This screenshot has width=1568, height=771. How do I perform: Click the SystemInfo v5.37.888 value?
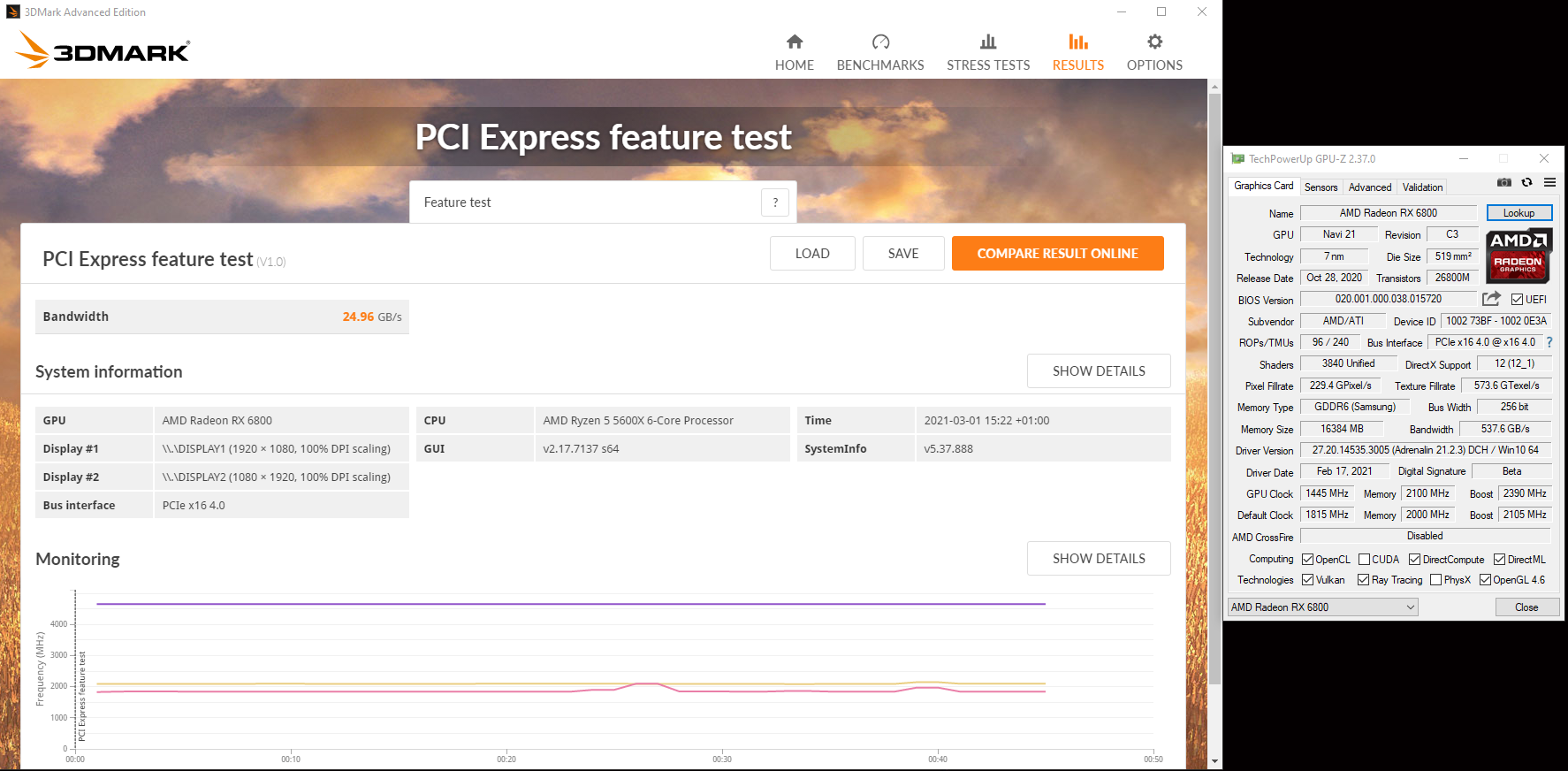pos(1043,449)
